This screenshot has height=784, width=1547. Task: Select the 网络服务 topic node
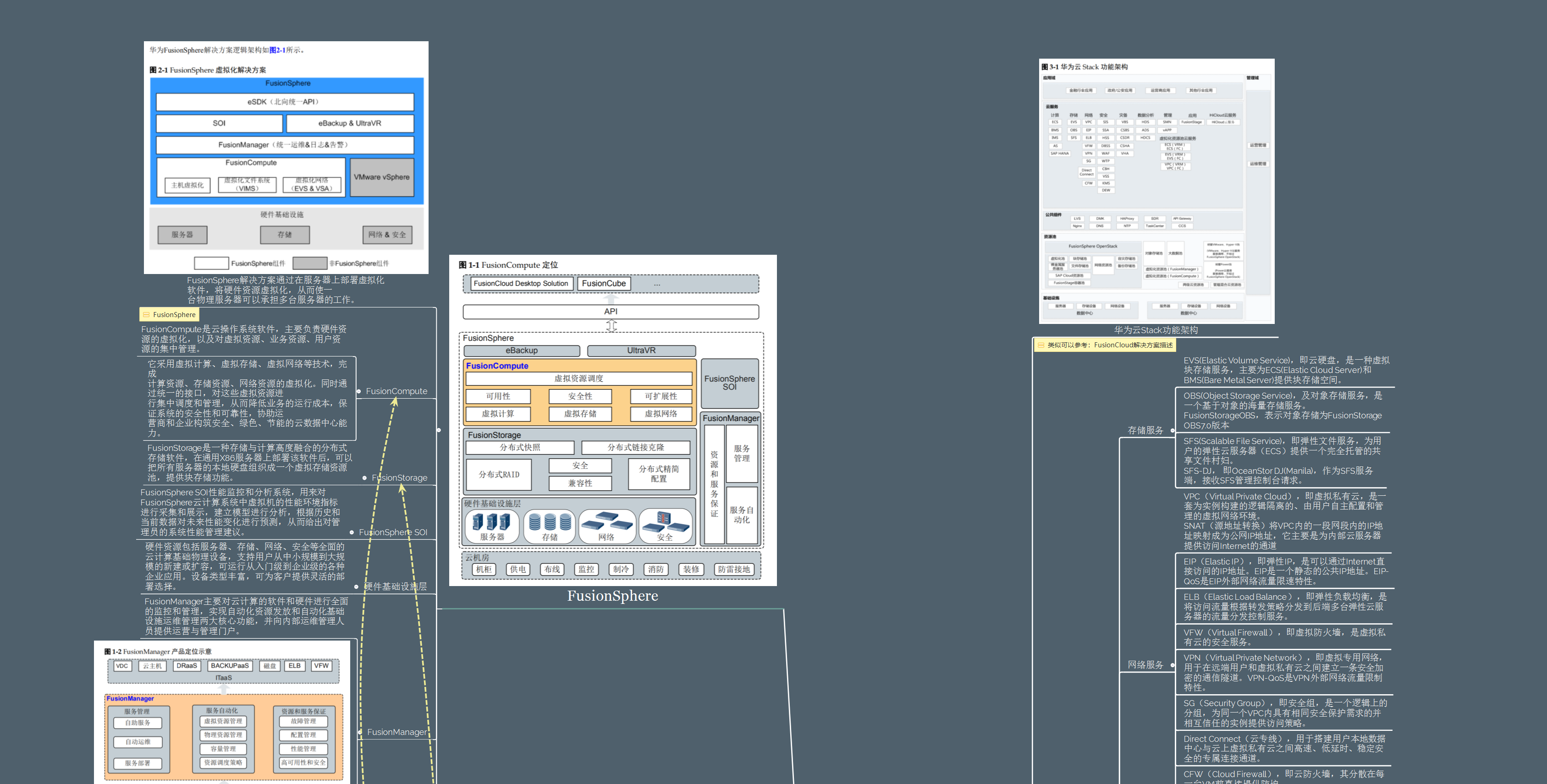coord(1145,665)
